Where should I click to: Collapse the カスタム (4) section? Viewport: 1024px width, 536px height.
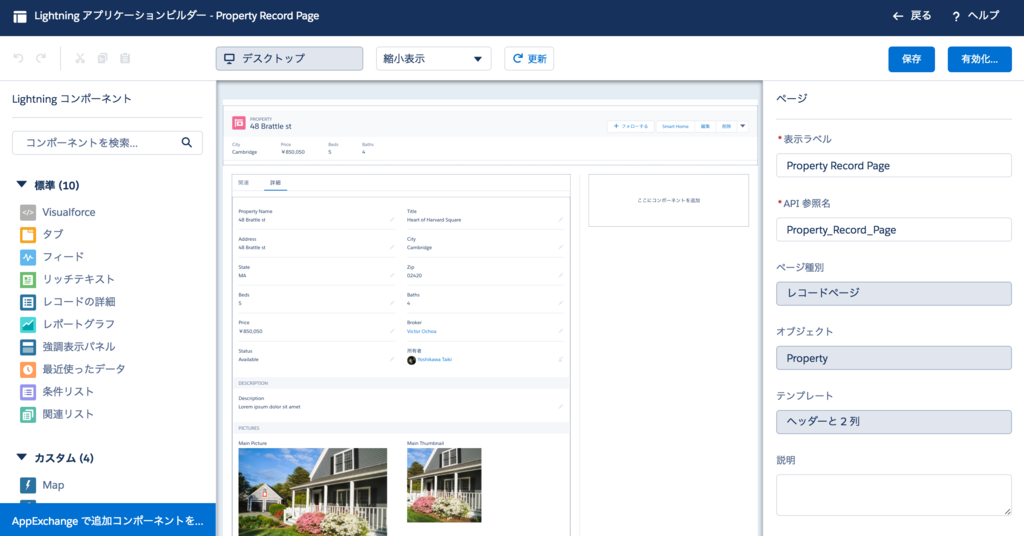coord(22,458)
